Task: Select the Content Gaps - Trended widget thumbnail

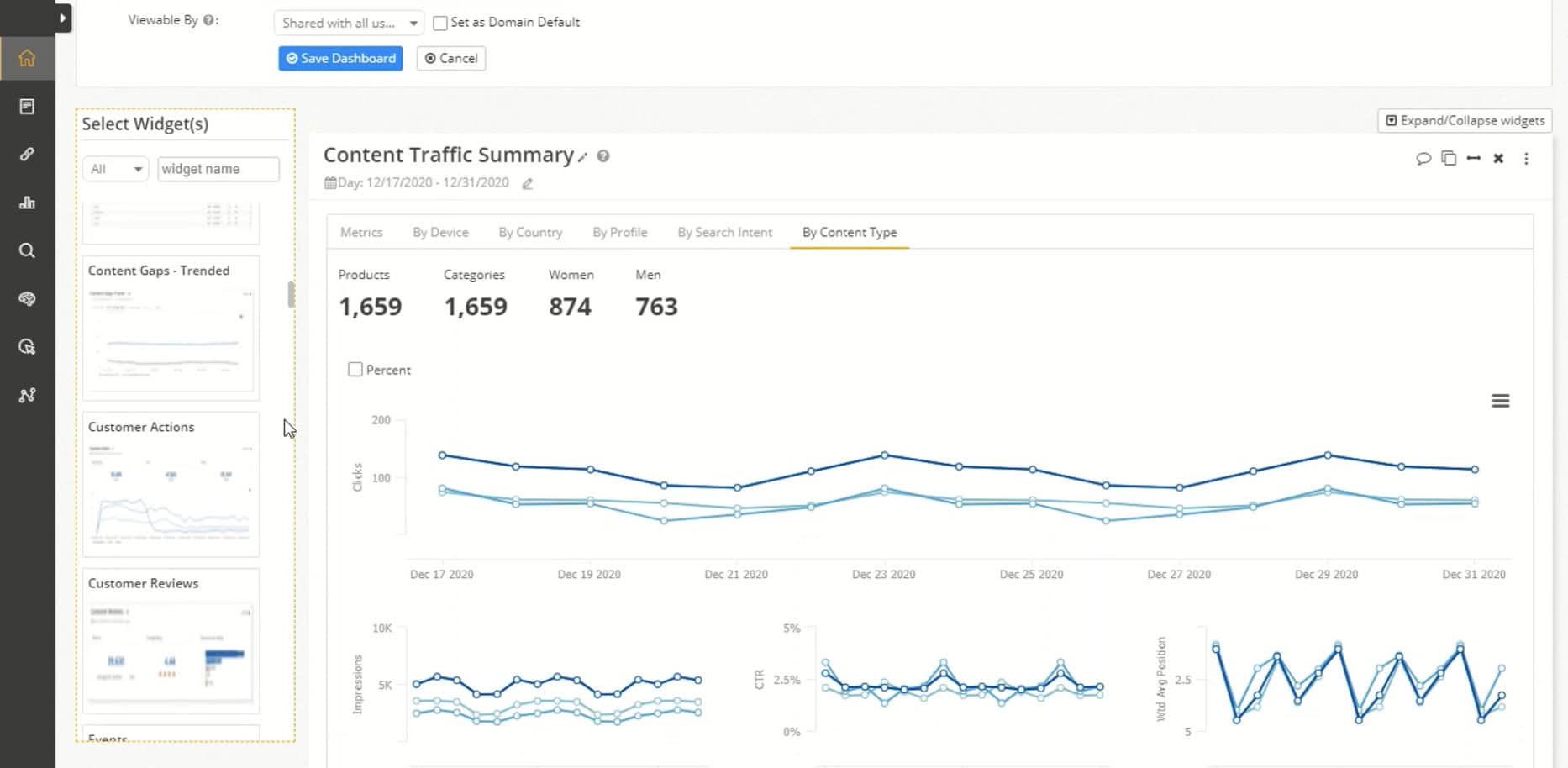Action: [171, 329]
